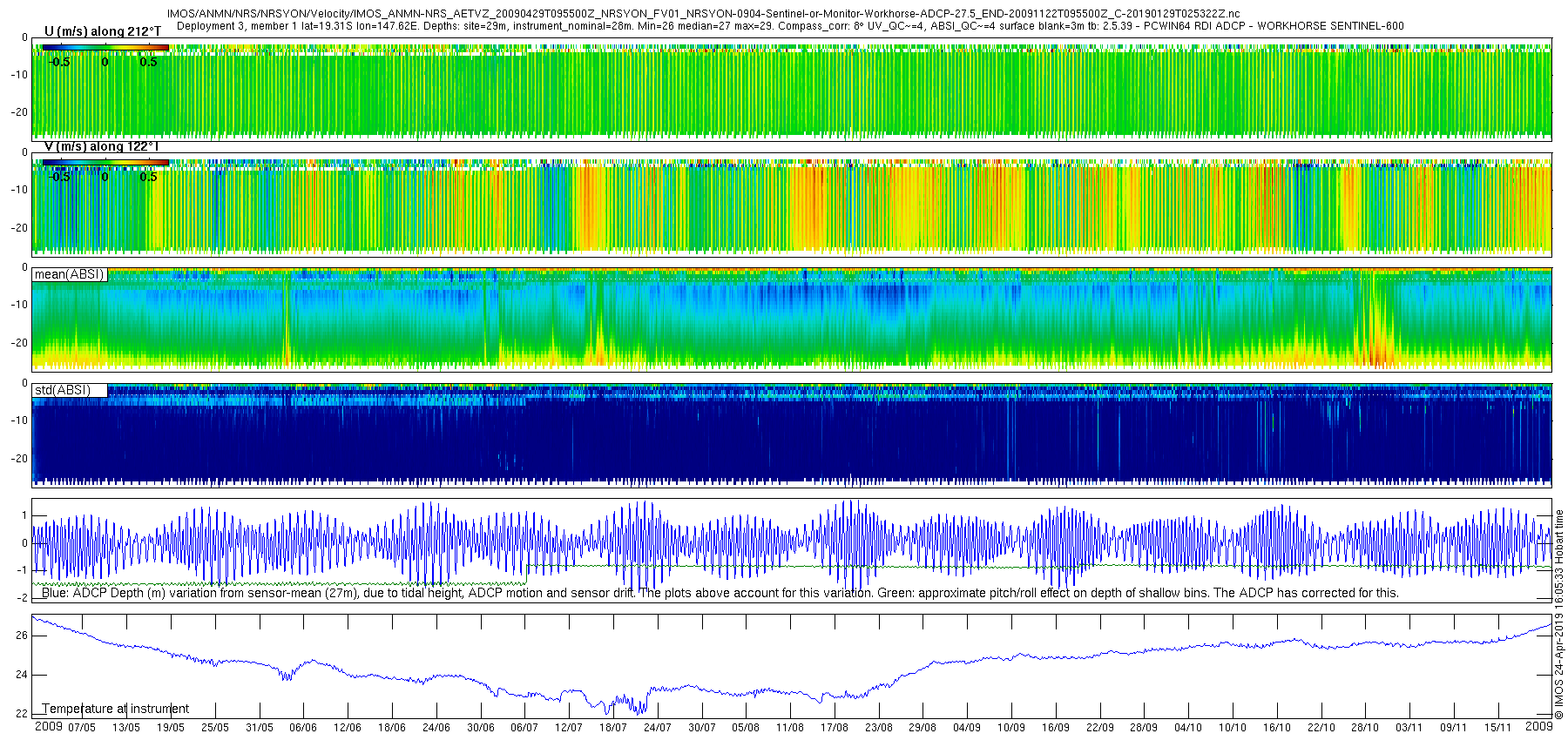Screen dimensions: 1568x740
Task: Select the NetCDF file path title line
Action: 703,14
